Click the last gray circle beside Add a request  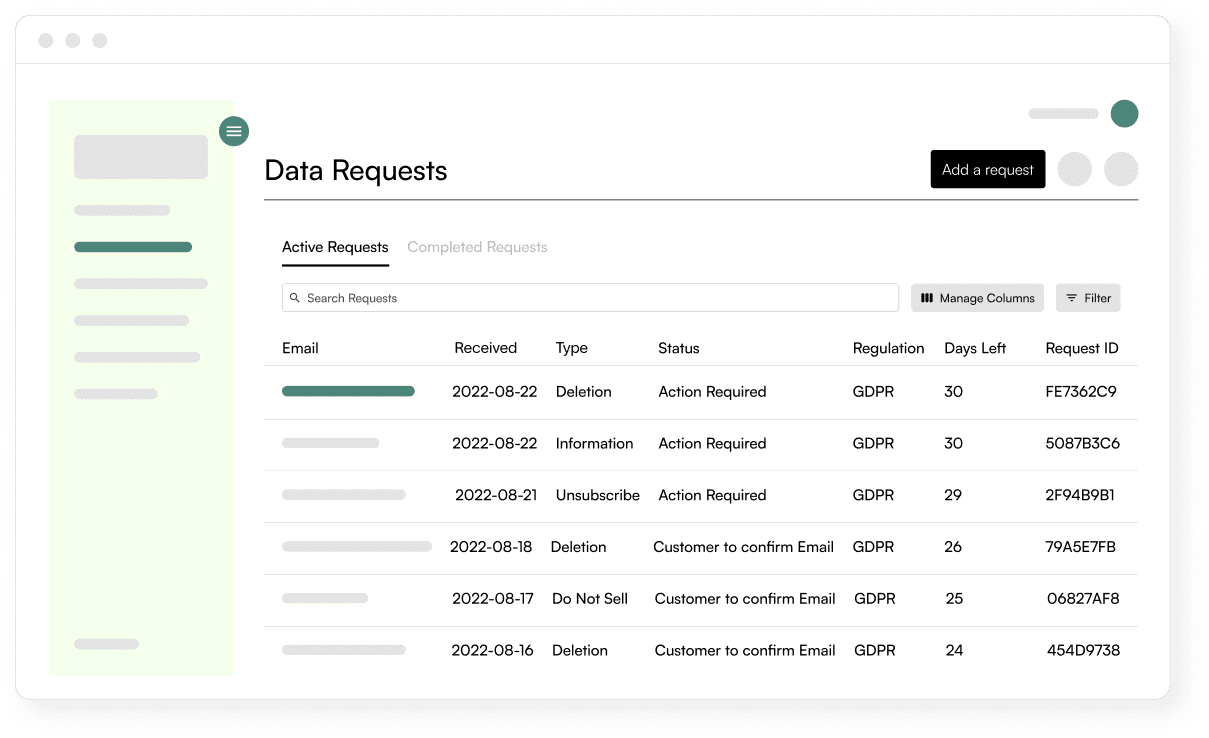point(1121,169)
